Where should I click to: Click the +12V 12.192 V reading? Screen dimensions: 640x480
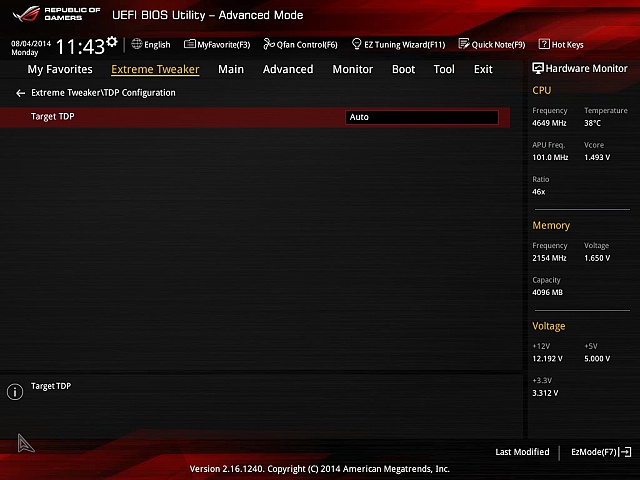(x=547, y=359)
